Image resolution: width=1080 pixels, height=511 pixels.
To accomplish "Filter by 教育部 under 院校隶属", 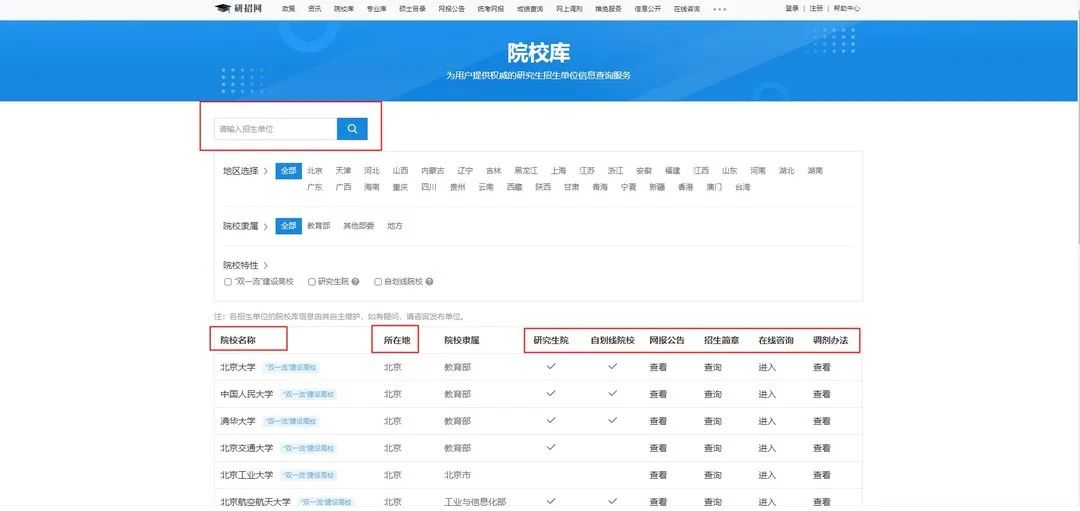I will click(318, 226).
